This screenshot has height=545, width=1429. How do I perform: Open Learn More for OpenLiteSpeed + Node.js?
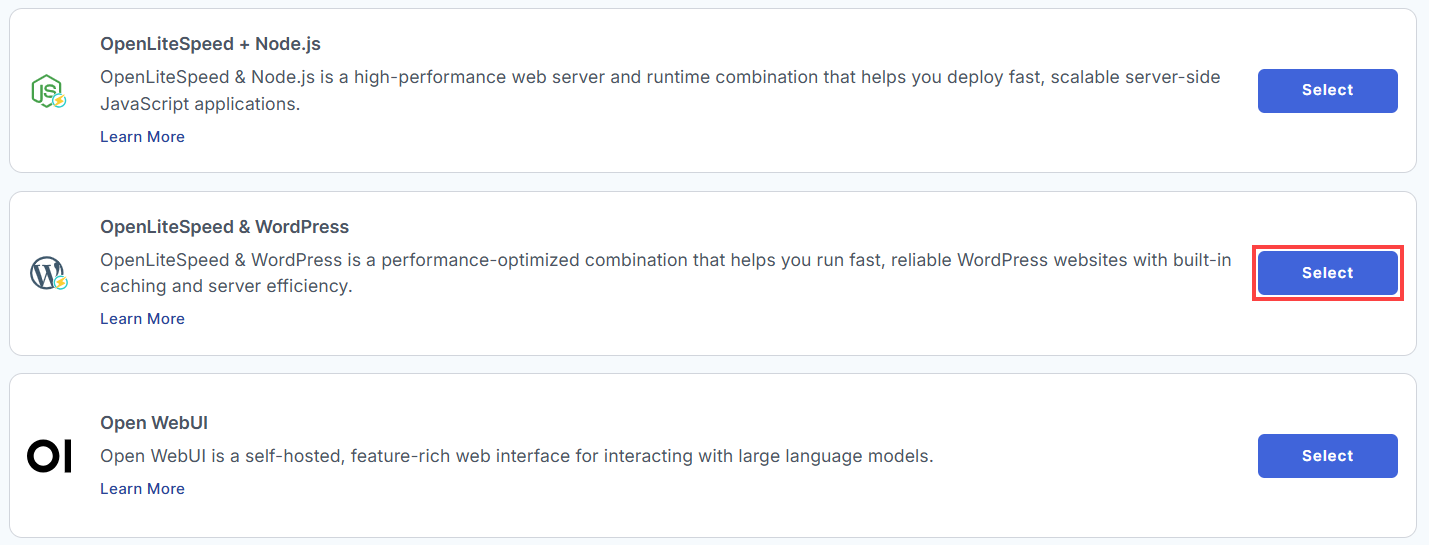(x=142, y=137)
